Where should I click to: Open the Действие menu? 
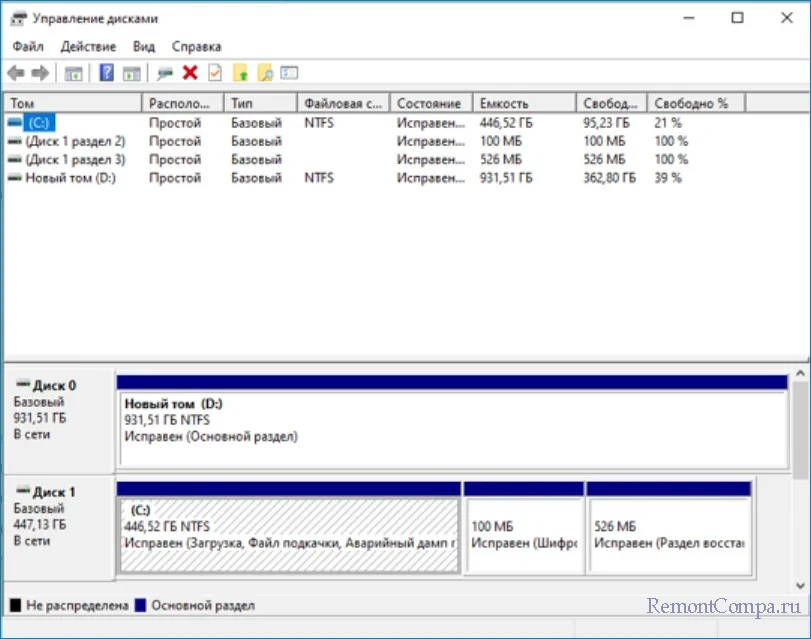click(88, 46)
